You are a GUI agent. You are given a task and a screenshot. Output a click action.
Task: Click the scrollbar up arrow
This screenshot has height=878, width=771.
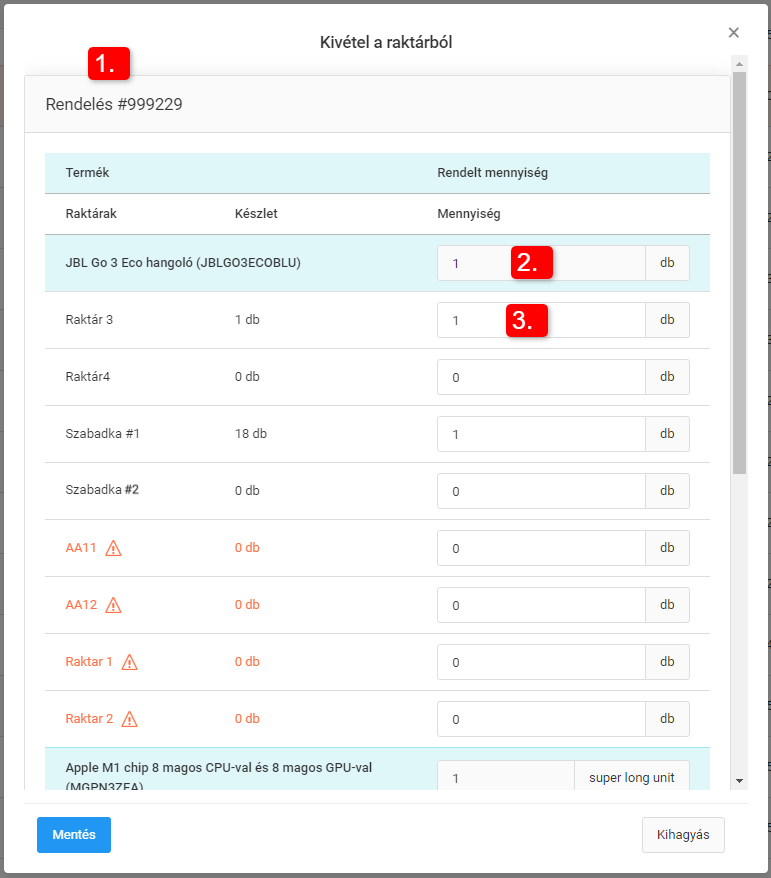pyautogui.click(x=739, y=64)
